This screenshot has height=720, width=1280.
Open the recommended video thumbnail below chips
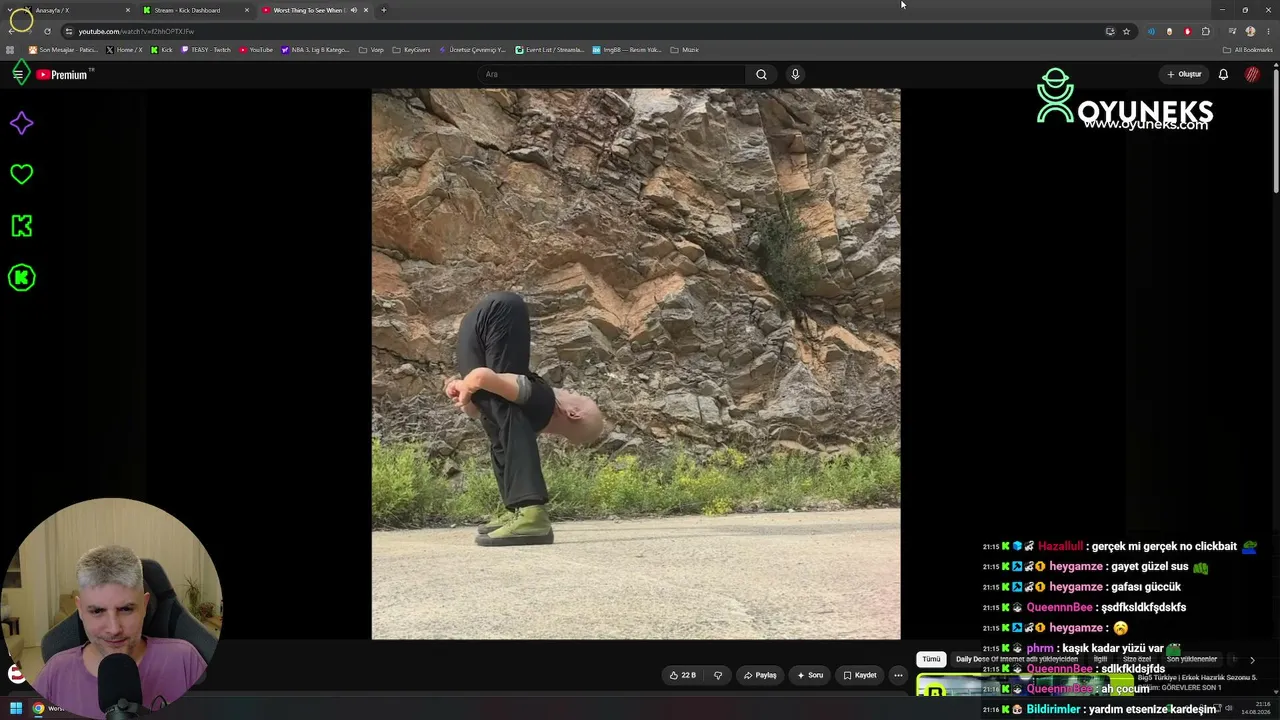[1025, 685]
